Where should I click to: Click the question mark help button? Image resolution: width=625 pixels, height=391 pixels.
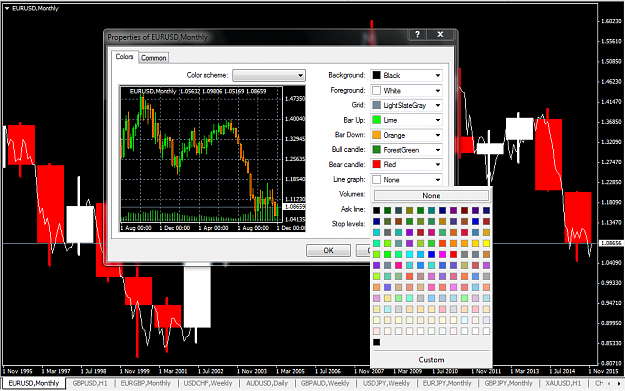tap(417, 34)
